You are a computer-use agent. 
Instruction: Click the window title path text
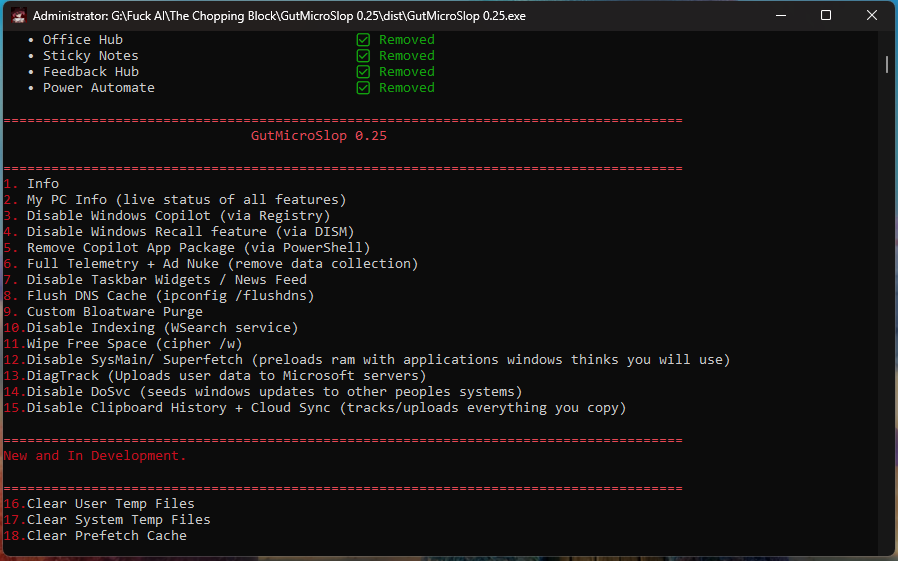[x=279, y=16]
